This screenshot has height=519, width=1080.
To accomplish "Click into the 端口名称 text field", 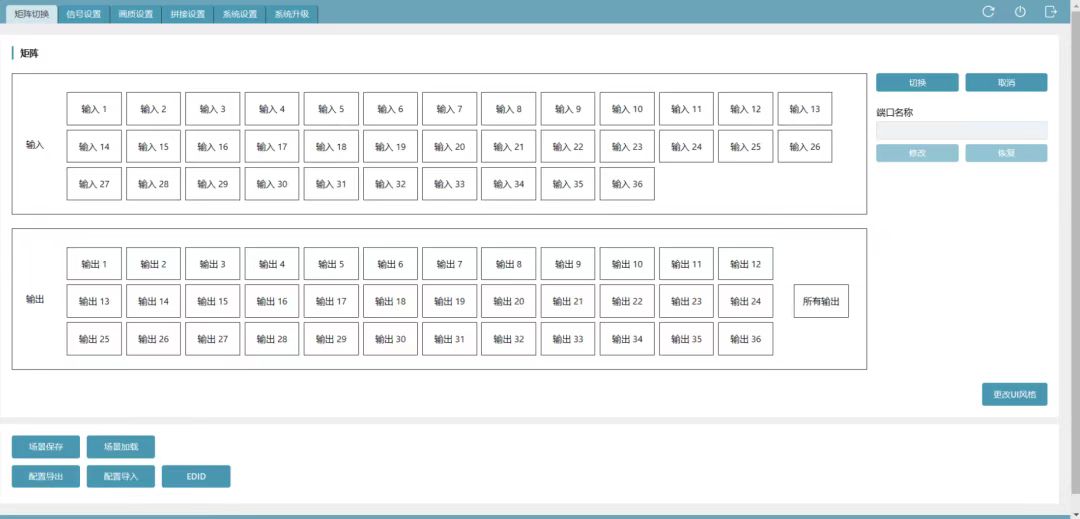I will 961,130.
